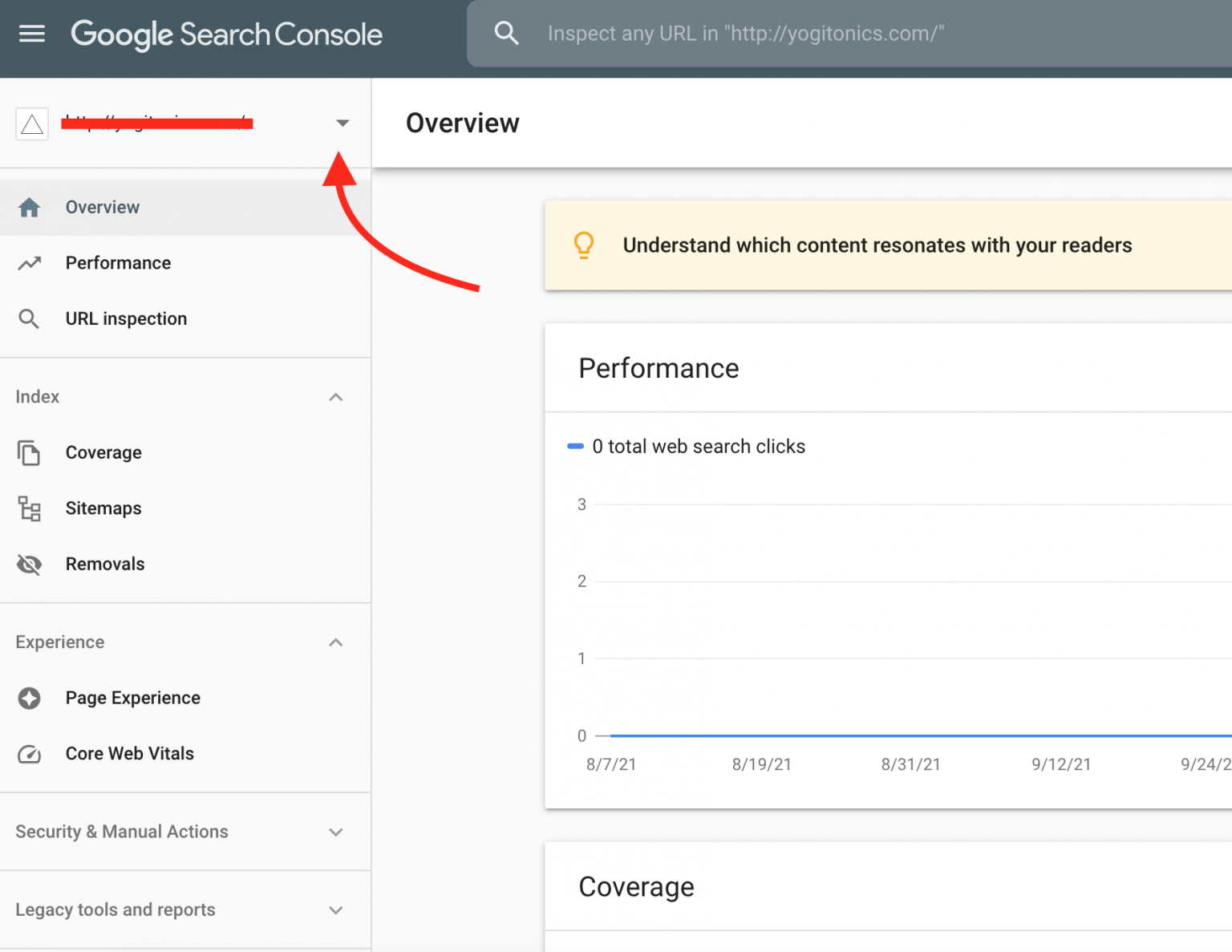Click the Performance trend-line icon
Viewport: 1232px width, 952px height.
point(30,263)
